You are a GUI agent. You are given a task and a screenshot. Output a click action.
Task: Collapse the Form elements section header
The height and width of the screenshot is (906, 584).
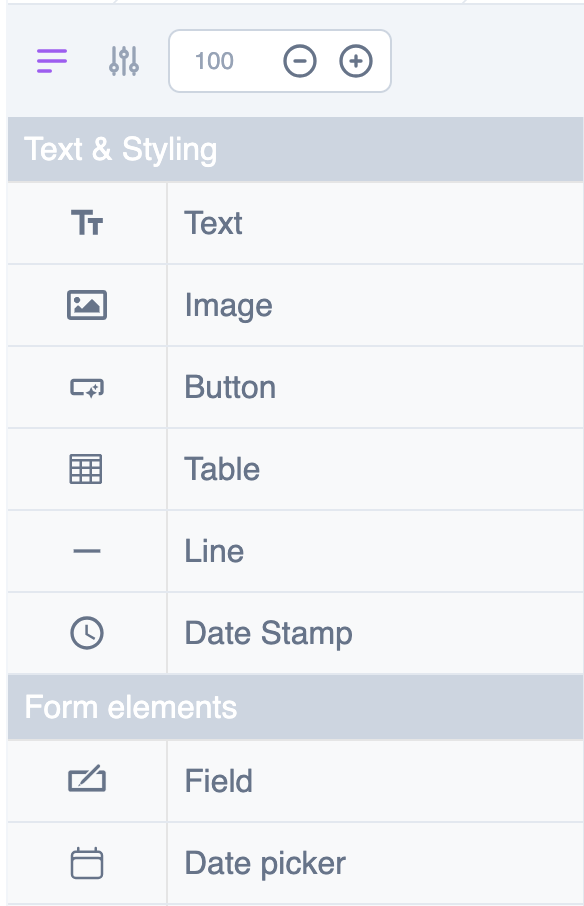click(295, 707)
